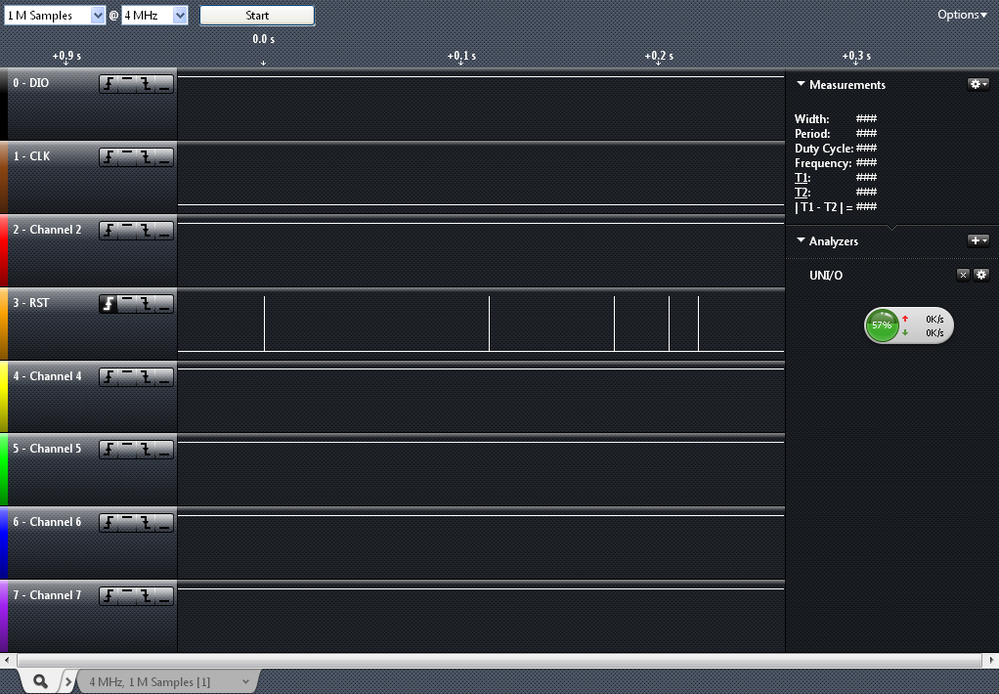The width and height of the screenshot is (999, 694).
Task: Open the UNI/O analyzer settings gear
Action: [982, 275]
